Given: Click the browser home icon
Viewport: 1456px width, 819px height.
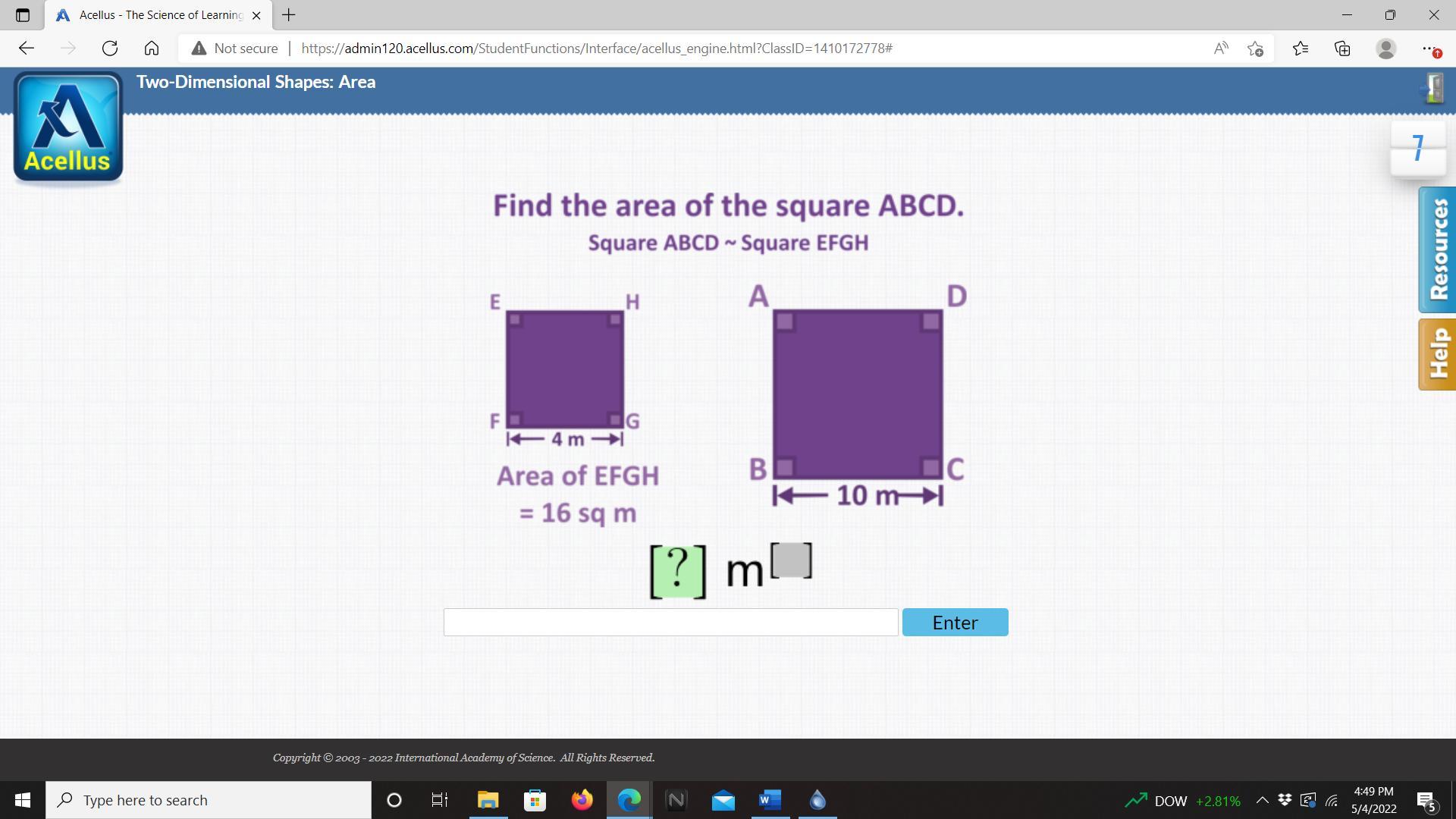Looking at the screenshot, I should pyautogui.click(x=152, y=49).
